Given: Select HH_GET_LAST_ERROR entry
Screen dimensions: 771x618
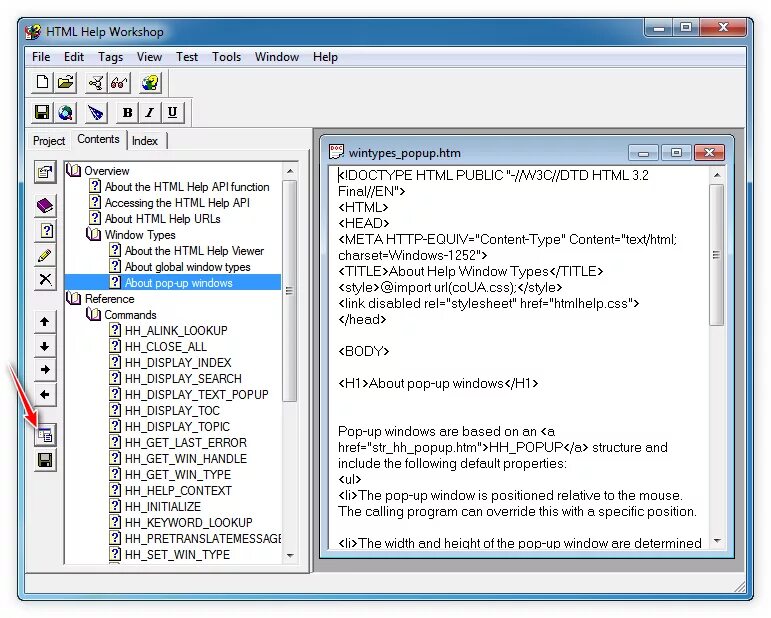Looking at the screenshot, I should (x=186, y=442).
